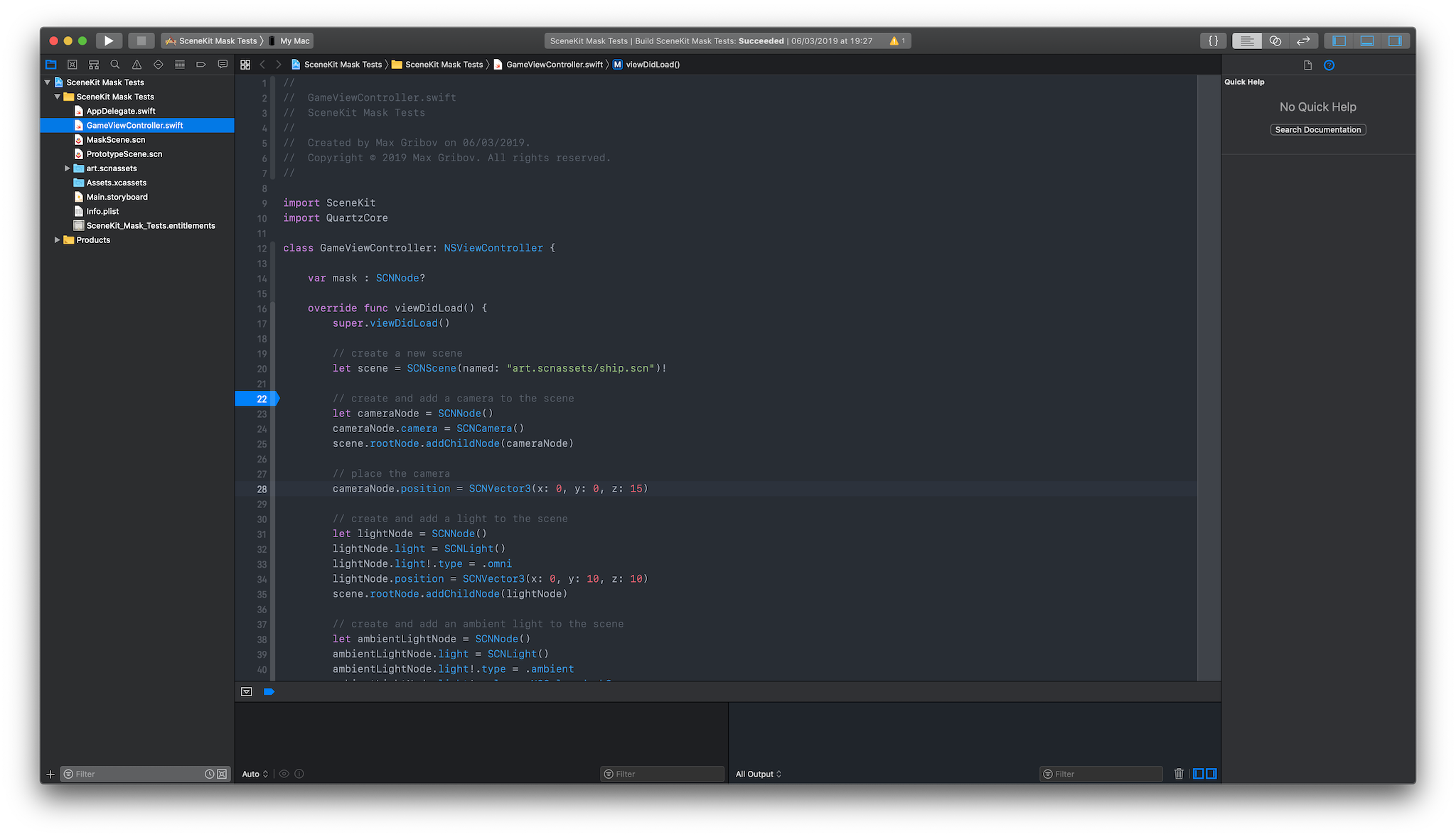Expand the Products group
The image size is (1456, 837).
click(x=58, y=240)
